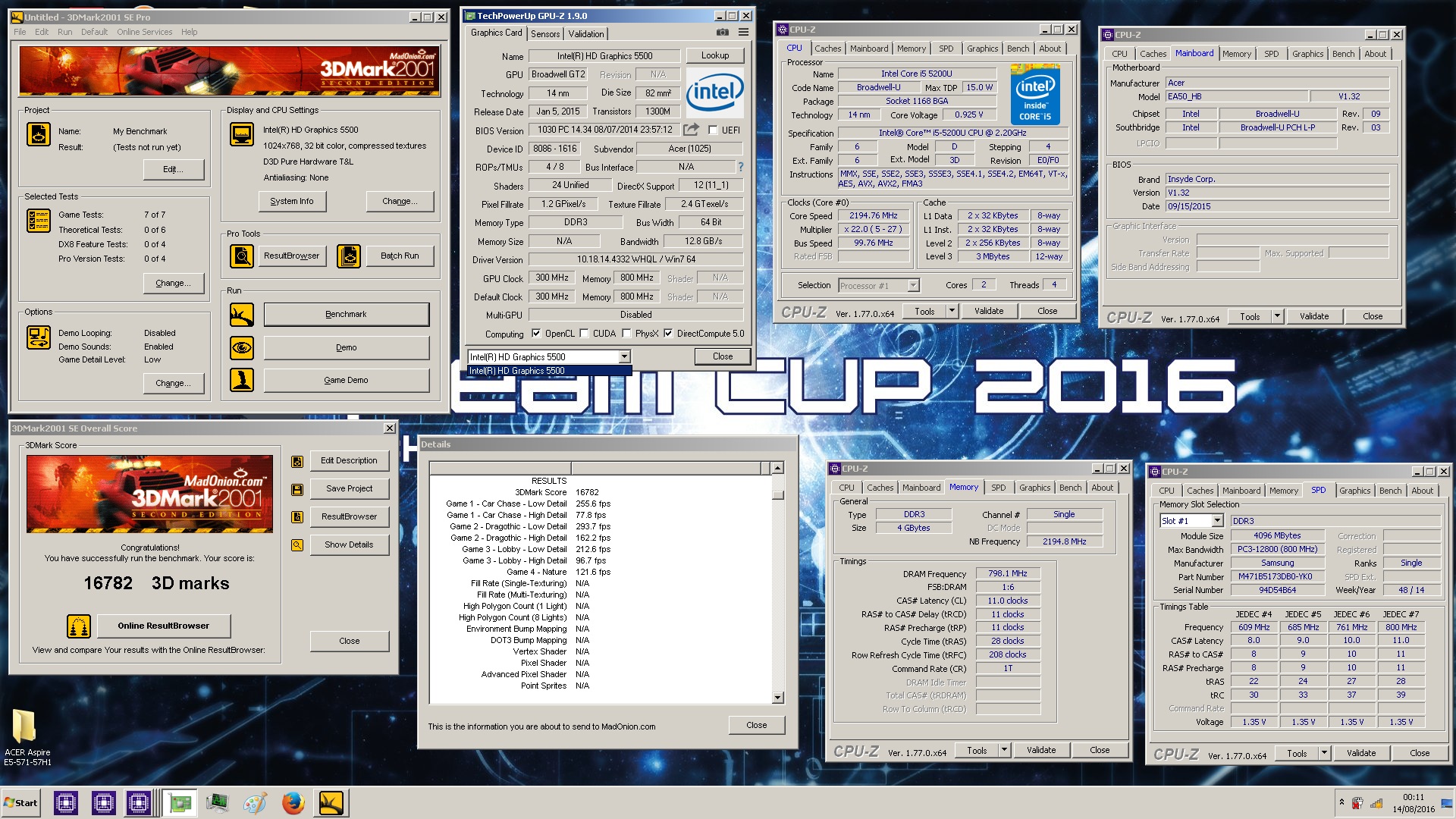Click the Project icon in 3DMark2001
1456x819 pixels.
tap(39, 134)
